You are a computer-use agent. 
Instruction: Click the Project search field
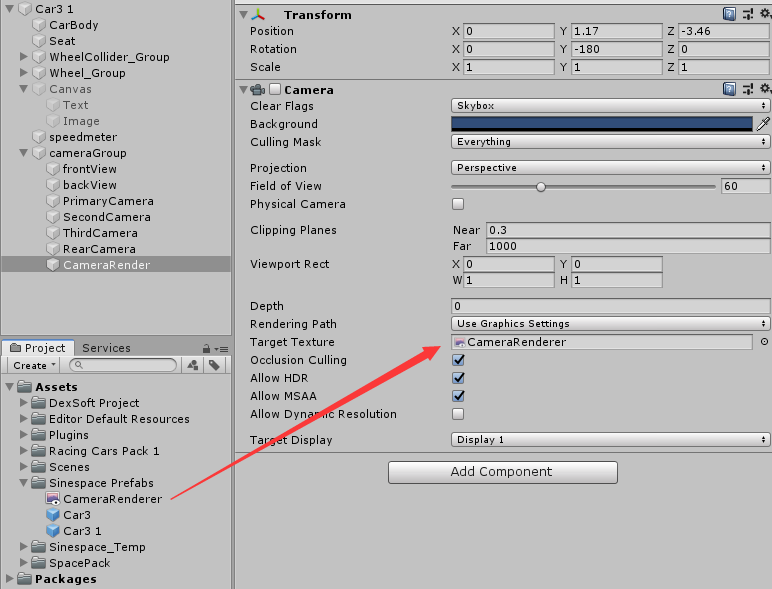[123, 365]
